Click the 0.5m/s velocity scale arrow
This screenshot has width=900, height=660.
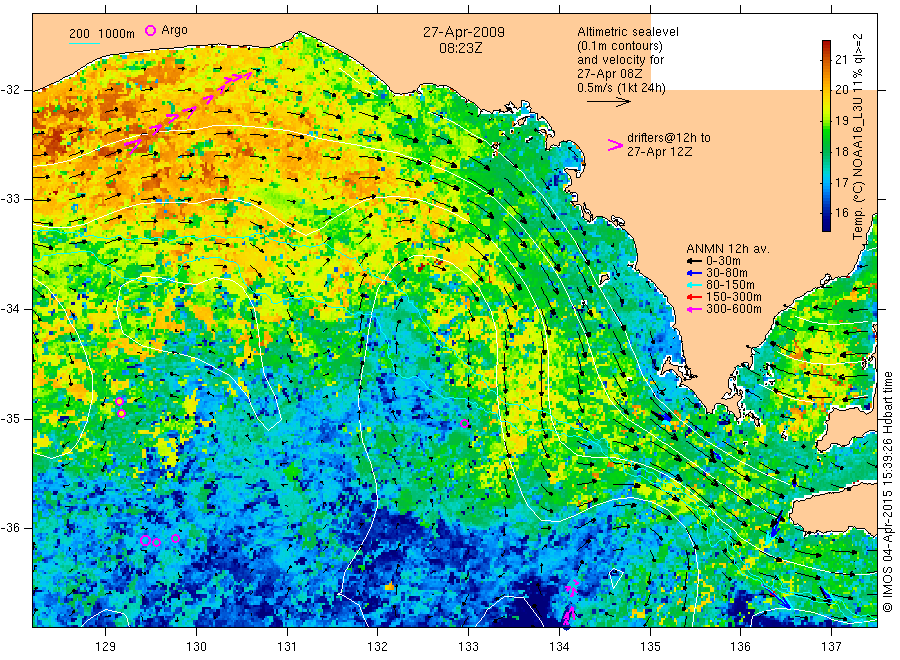click(608, 102)
